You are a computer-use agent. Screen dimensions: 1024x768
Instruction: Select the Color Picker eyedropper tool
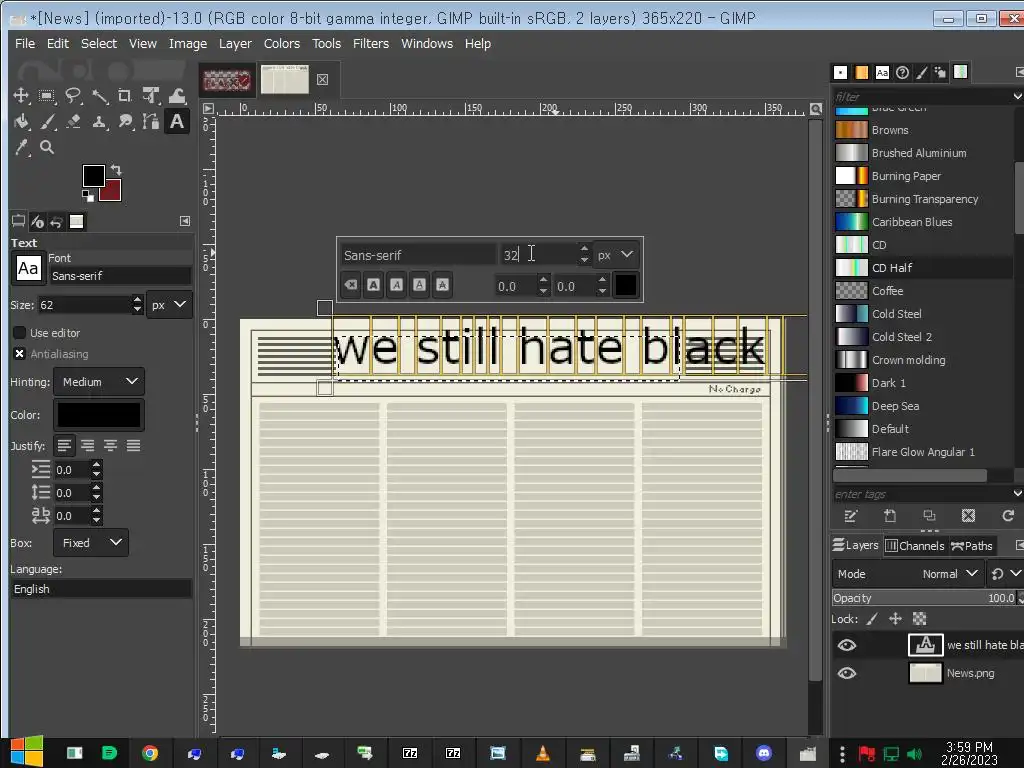(x=21, y=148)
